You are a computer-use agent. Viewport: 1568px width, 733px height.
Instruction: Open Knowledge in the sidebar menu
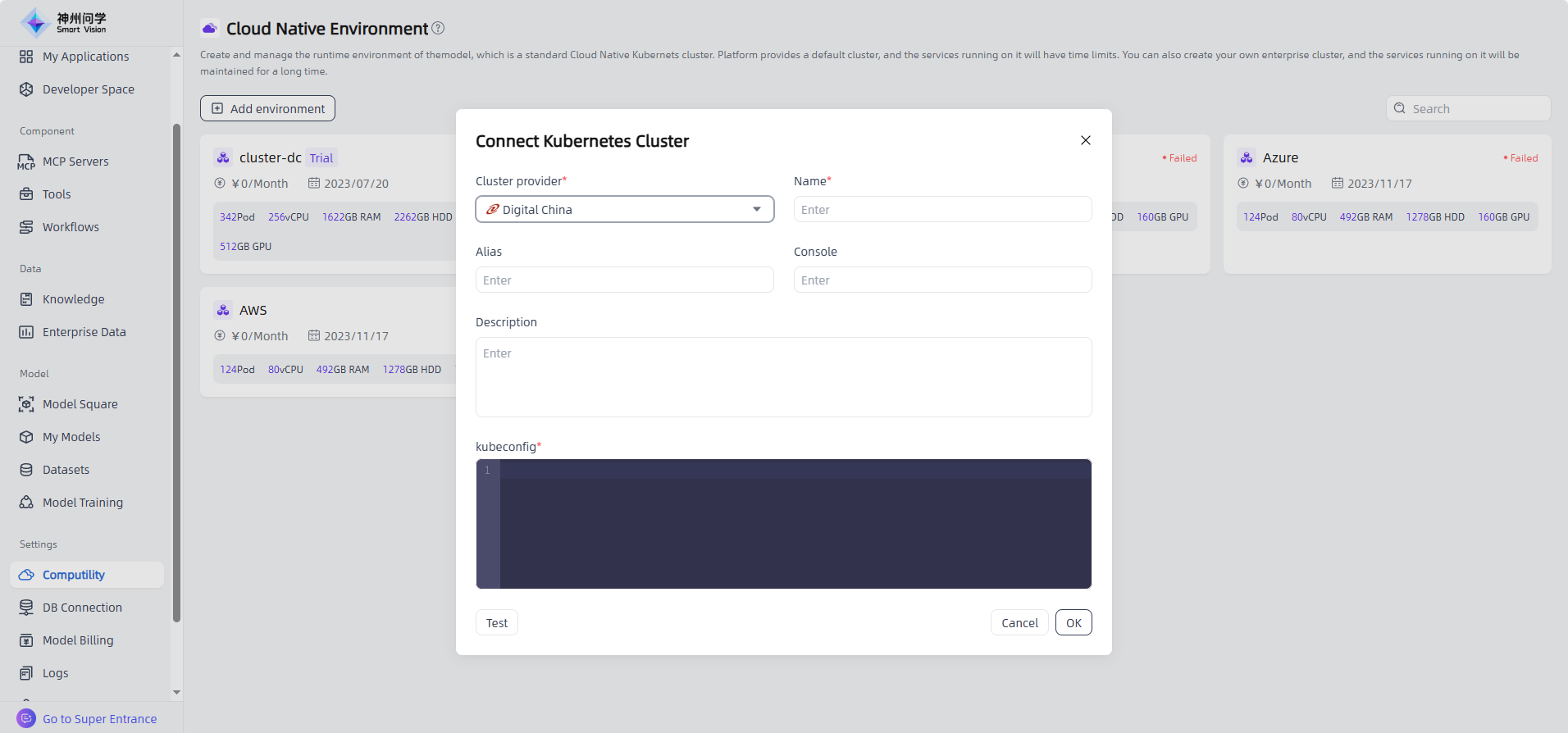point(73,299)
